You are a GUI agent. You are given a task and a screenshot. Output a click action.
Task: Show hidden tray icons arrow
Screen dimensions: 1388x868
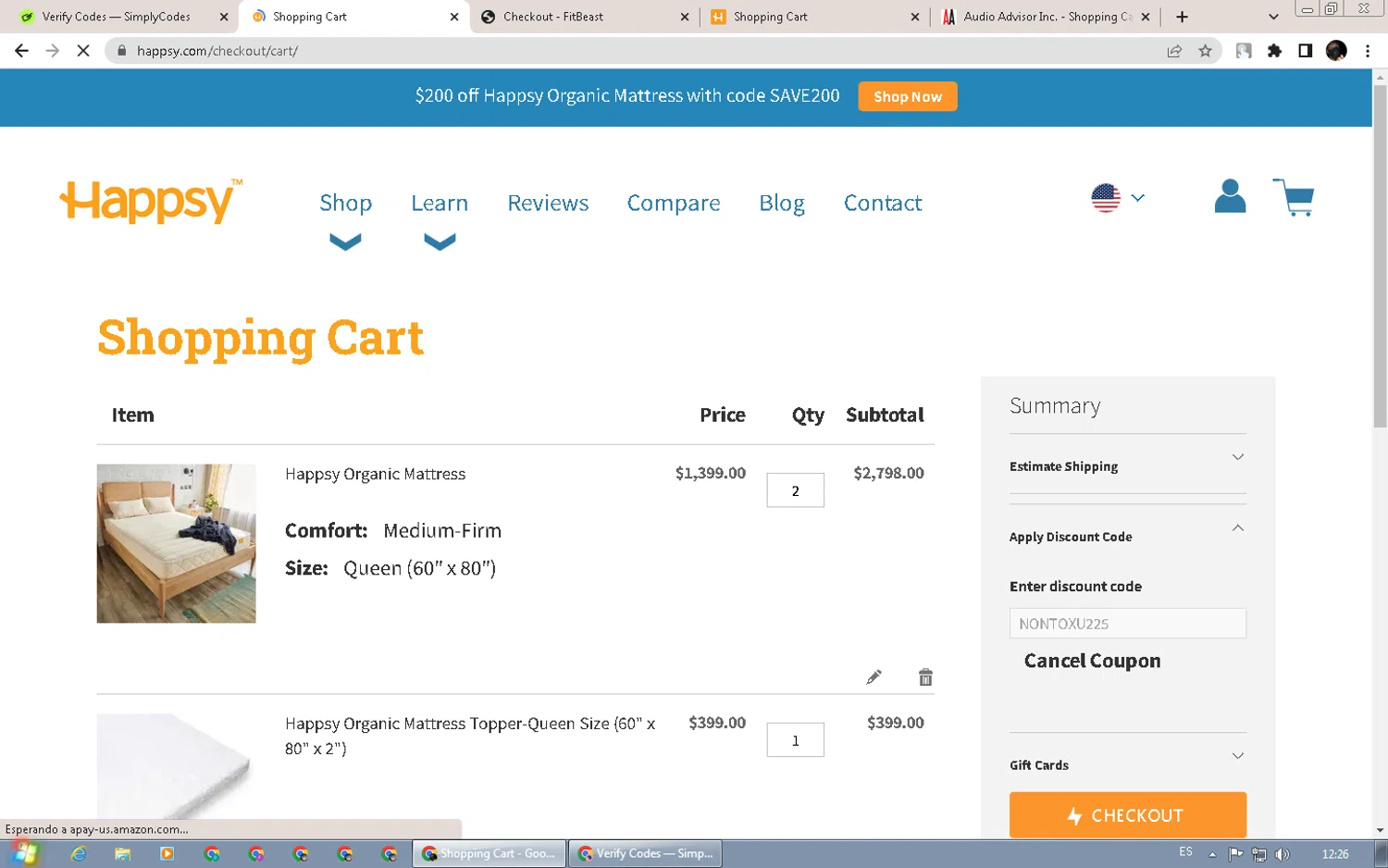coord(1212,853)
